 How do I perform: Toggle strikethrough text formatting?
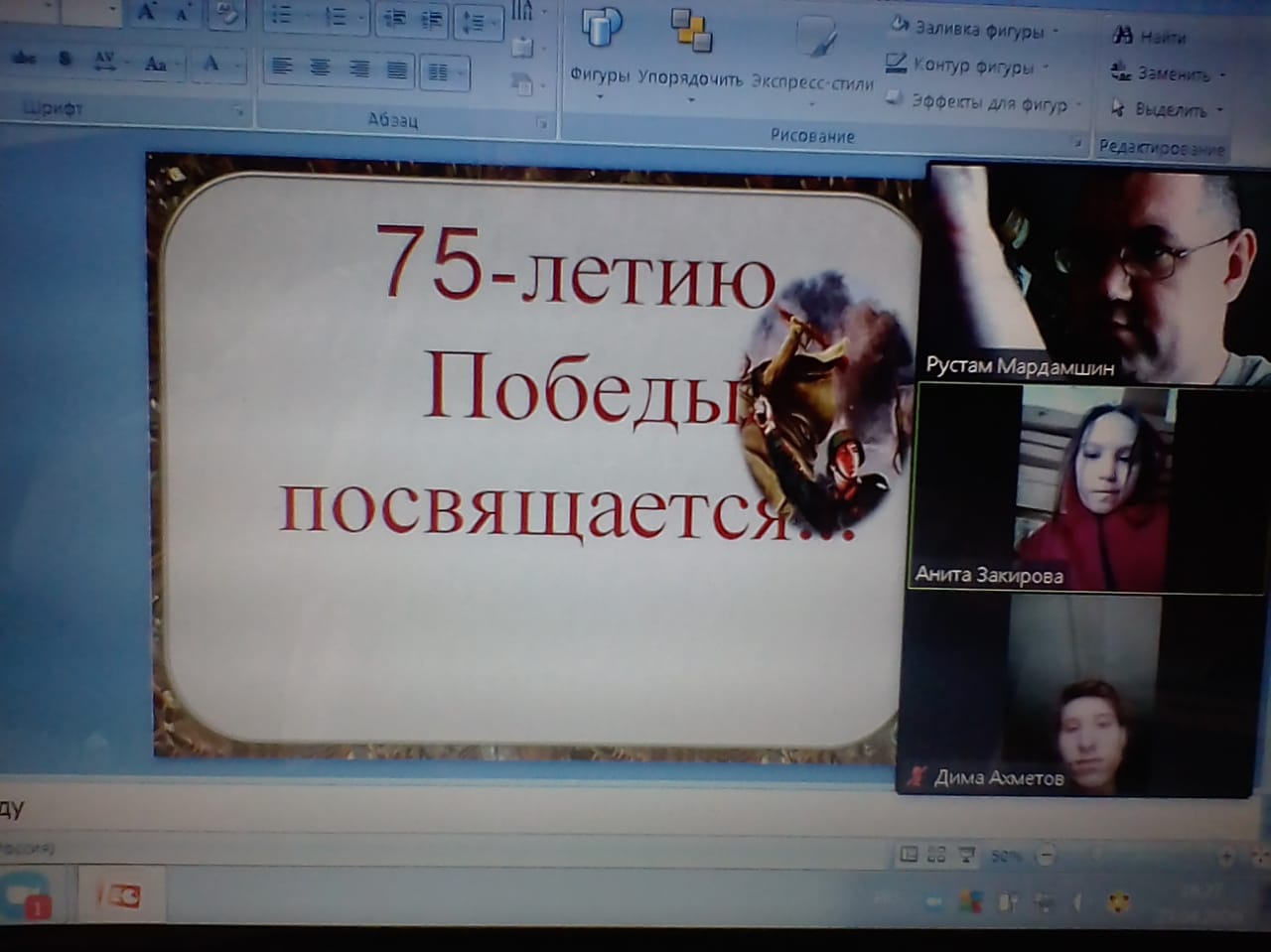click(24, 59)
